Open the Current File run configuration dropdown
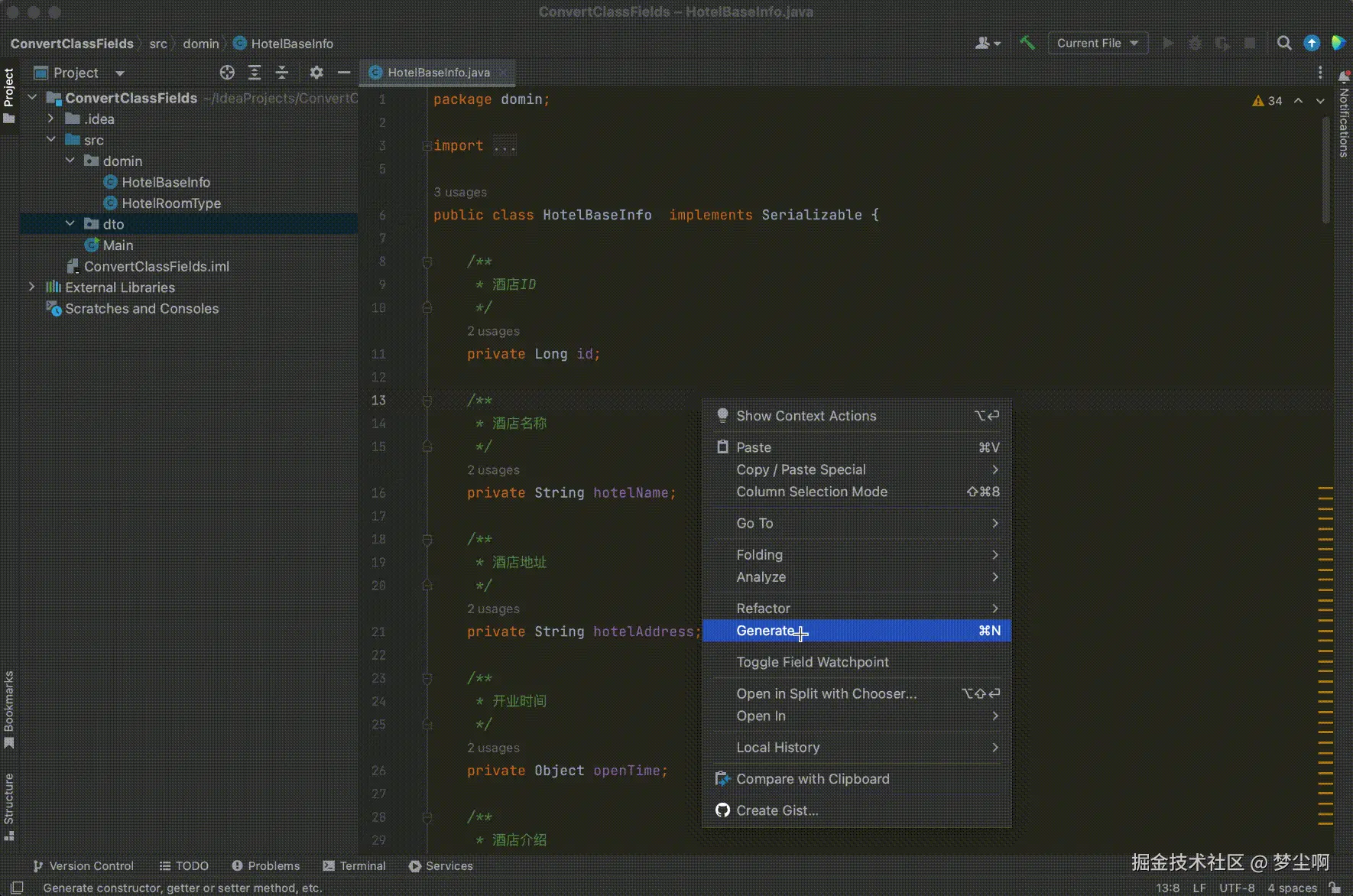Image resolution: width=1353 pixels, height=896 pixels. 1097,43
